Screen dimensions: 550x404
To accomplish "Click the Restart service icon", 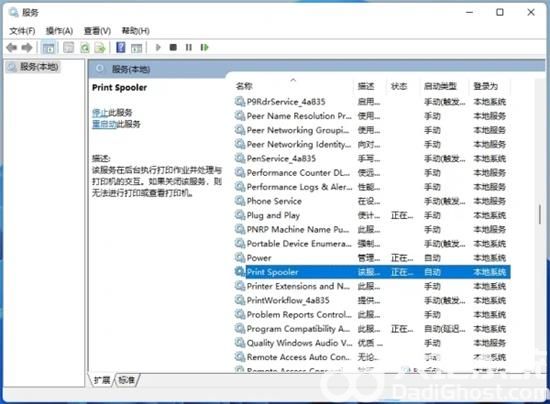I will 204,47.
